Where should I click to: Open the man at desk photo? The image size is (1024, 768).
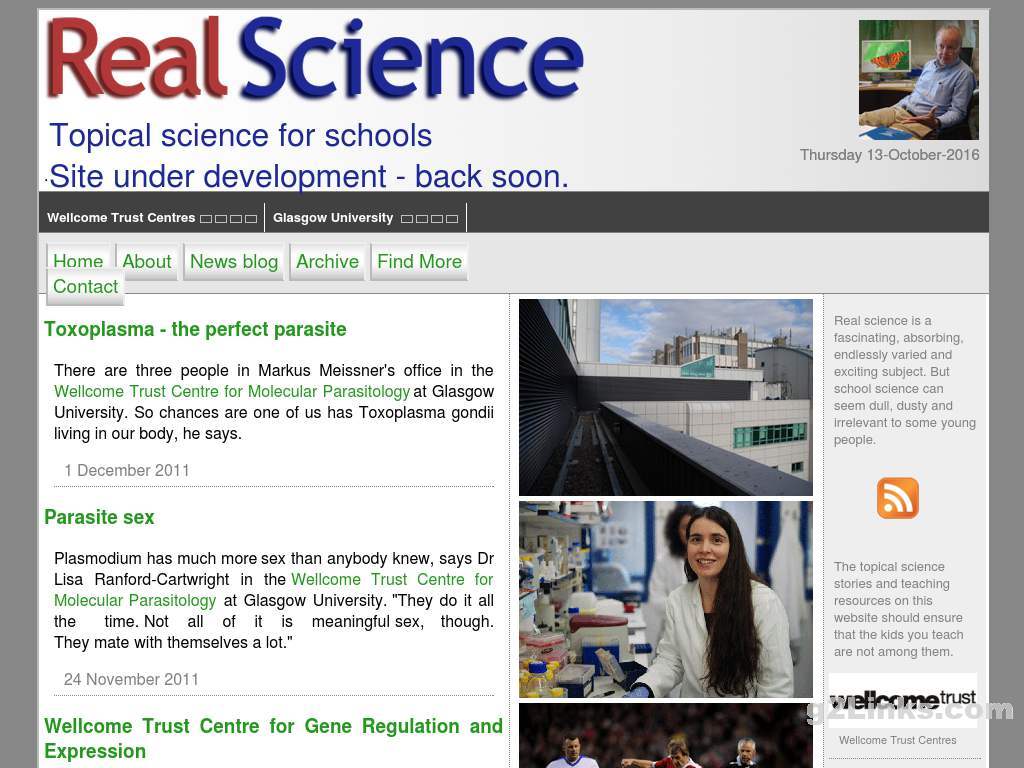coord(918,80)
